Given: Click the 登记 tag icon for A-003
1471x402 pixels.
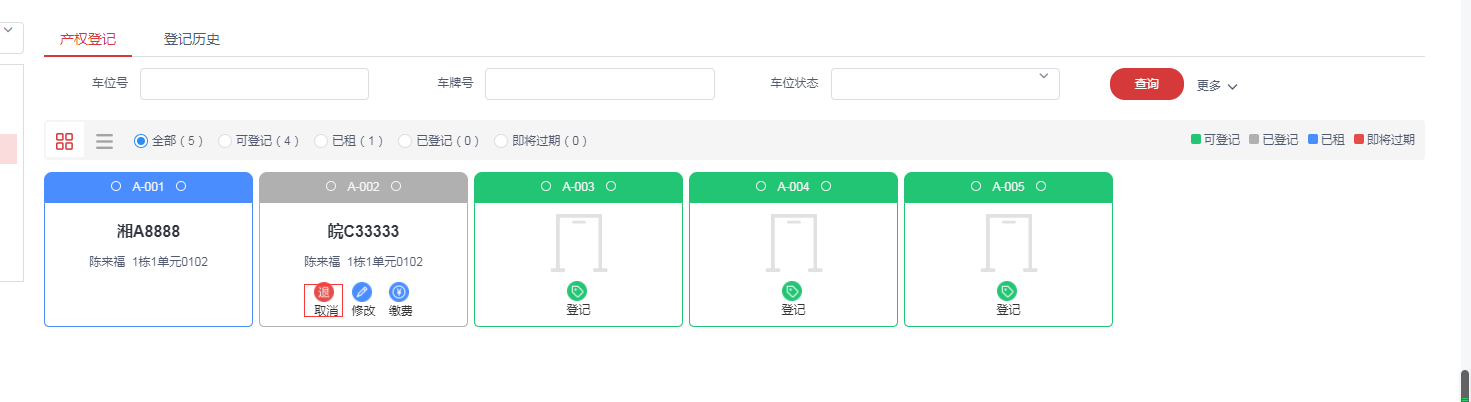Looking at the screenshot, I should 577,291.
